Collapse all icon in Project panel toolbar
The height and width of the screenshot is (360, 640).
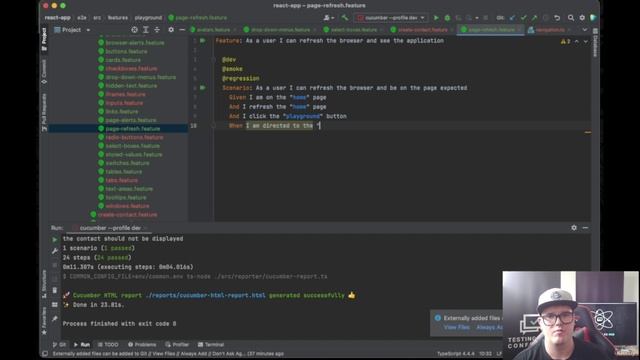tap(157, 30)
